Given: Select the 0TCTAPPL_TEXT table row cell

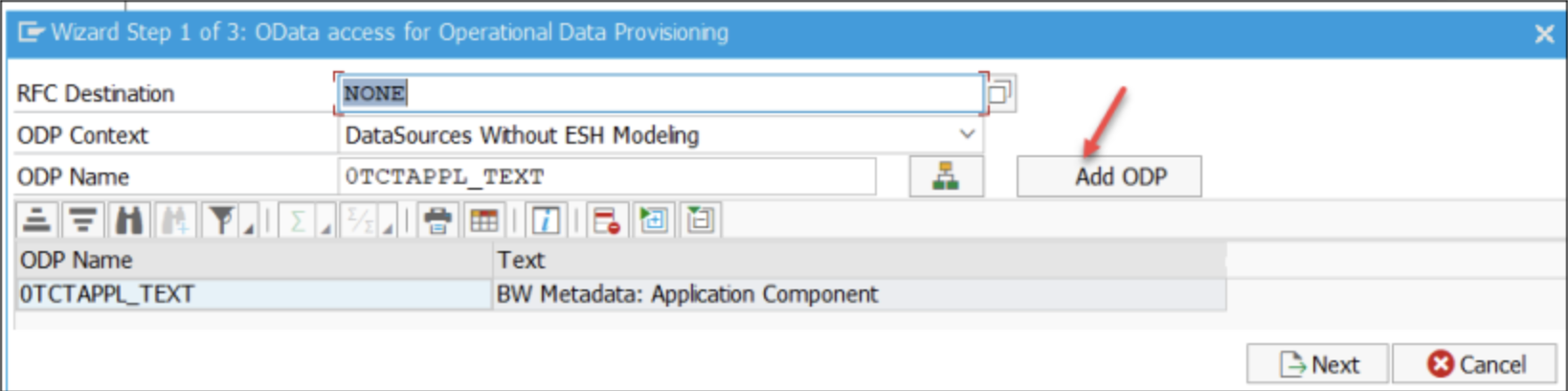Looking at the screenshot, I should [x=254, y=294].
